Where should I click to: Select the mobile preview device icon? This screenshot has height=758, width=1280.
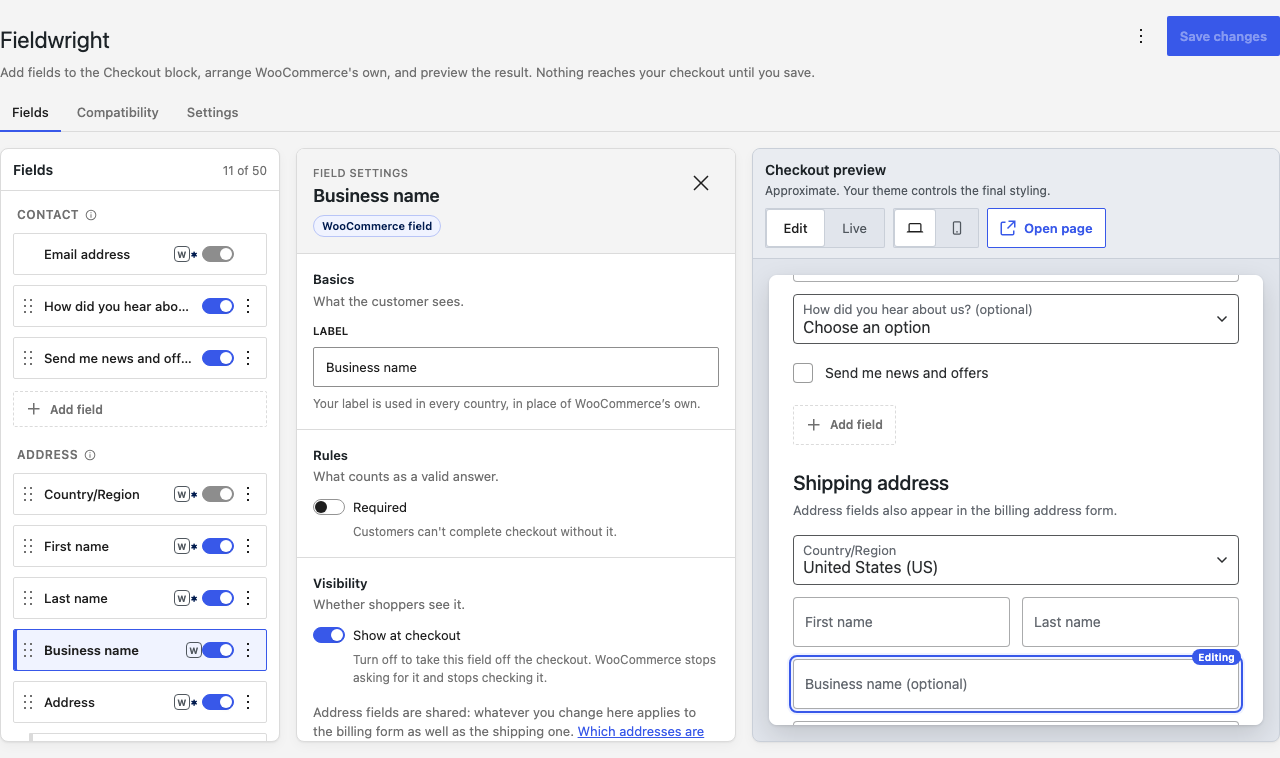pyautogui.click(x=957, y=228)
